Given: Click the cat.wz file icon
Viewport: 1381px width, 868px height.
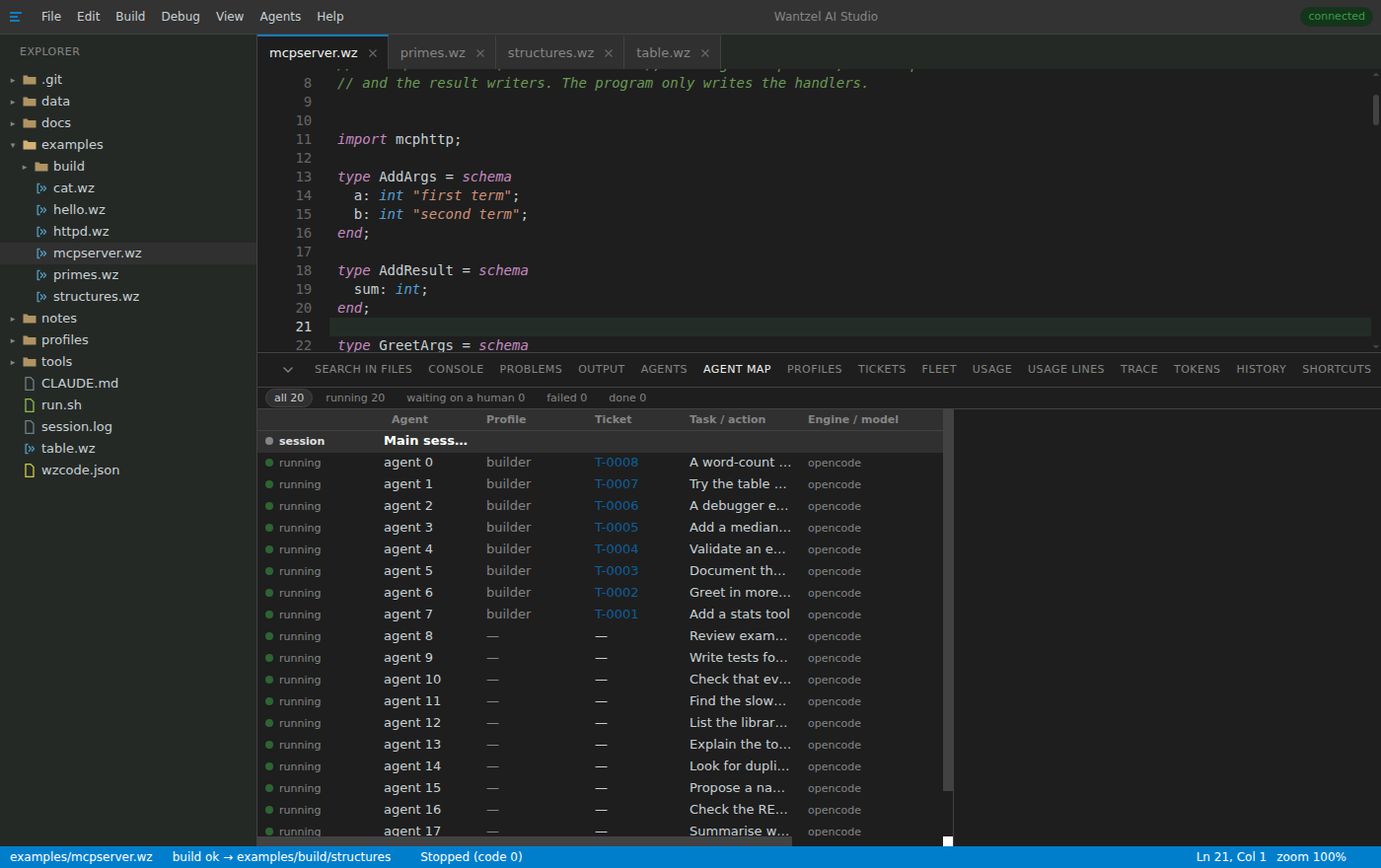Looking at the screenshot, I should point(41,188).
